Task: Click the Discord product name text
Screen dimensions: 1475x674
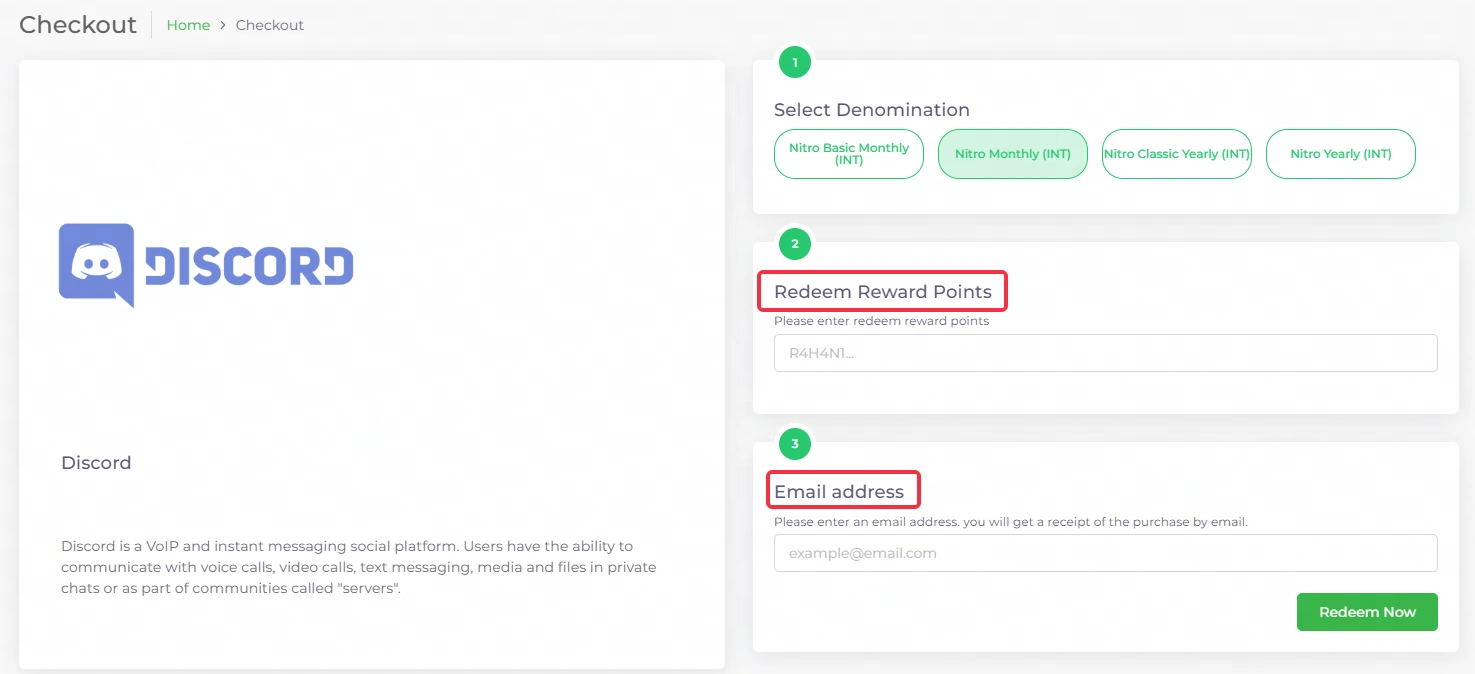Action: [96, 463]
